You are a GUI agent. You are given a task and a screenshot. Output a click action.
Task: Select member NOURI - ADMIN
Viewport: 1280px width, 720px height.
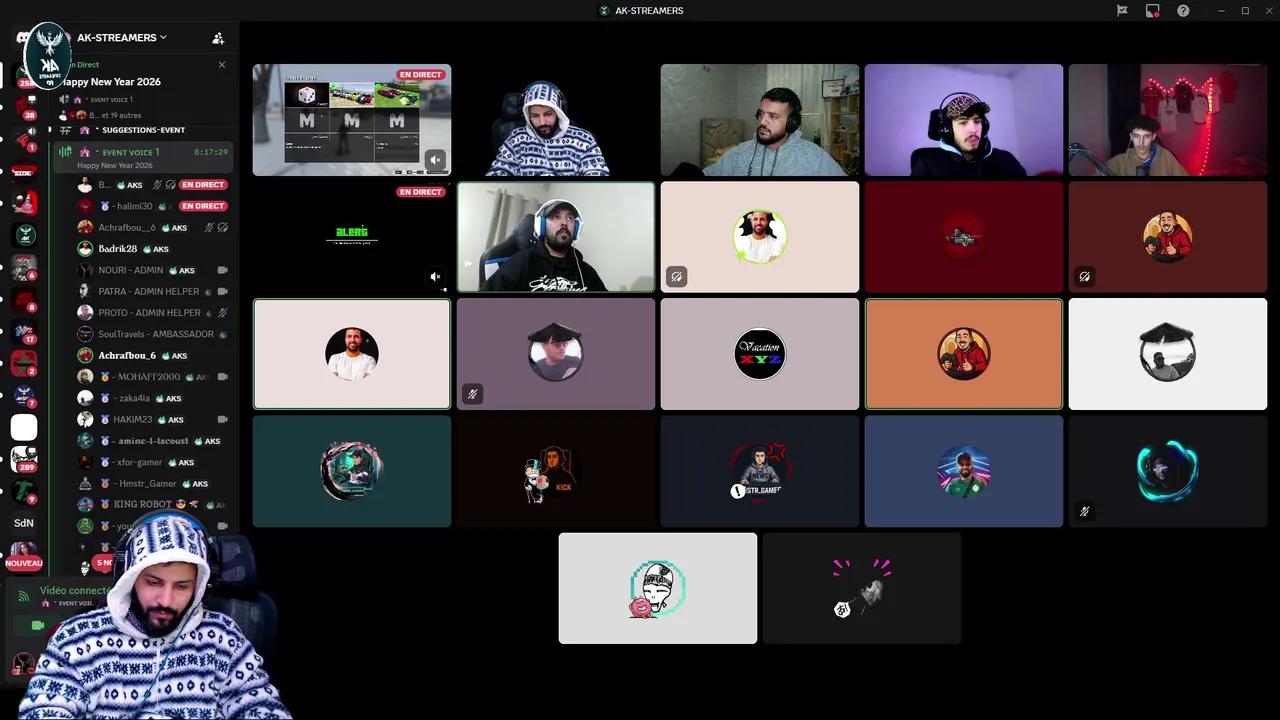(152, 270)
